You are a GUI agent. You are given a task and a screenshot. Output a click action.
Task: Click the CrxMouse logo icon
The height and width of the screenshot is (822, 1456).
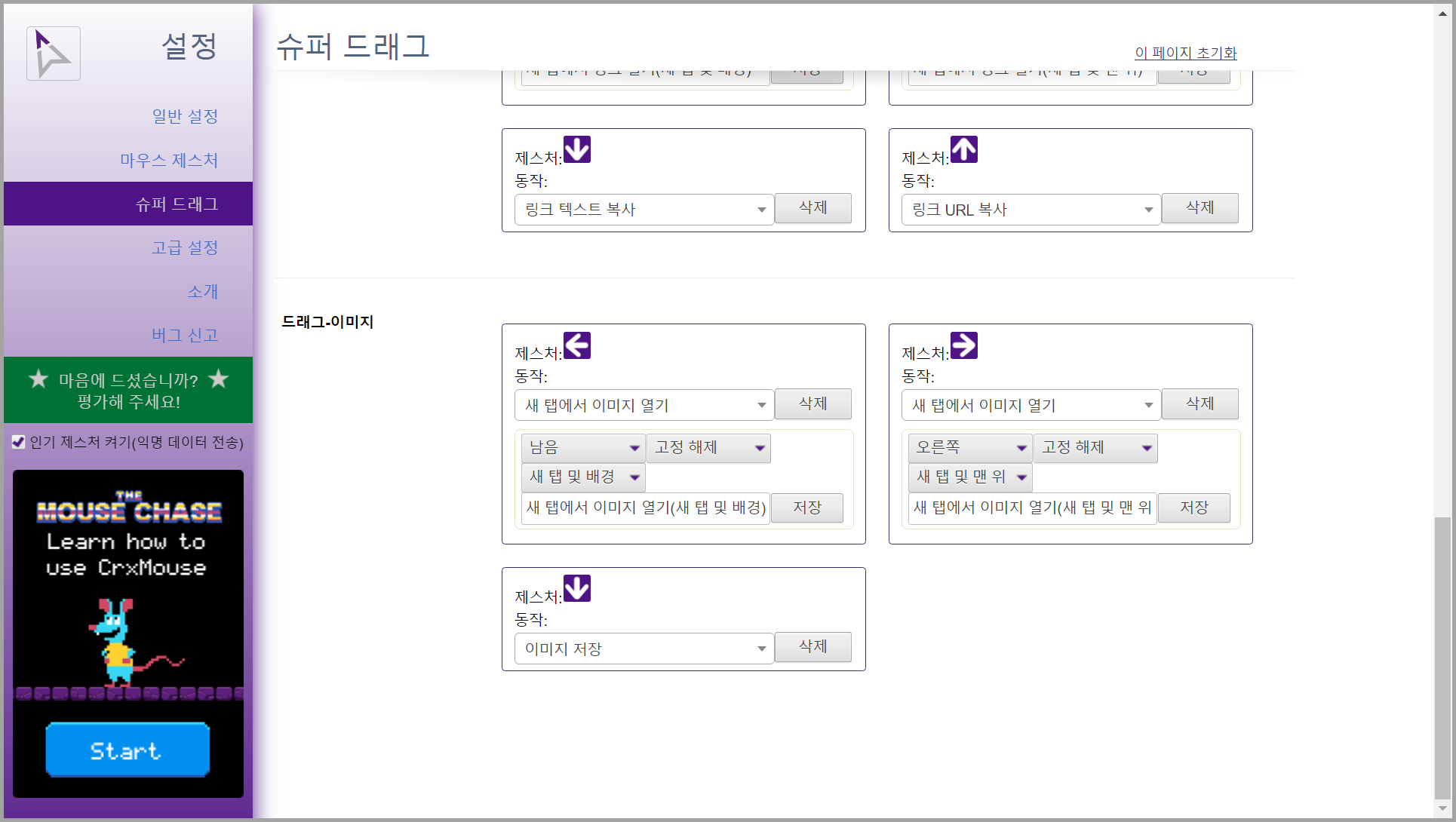[x=53, y=54]
